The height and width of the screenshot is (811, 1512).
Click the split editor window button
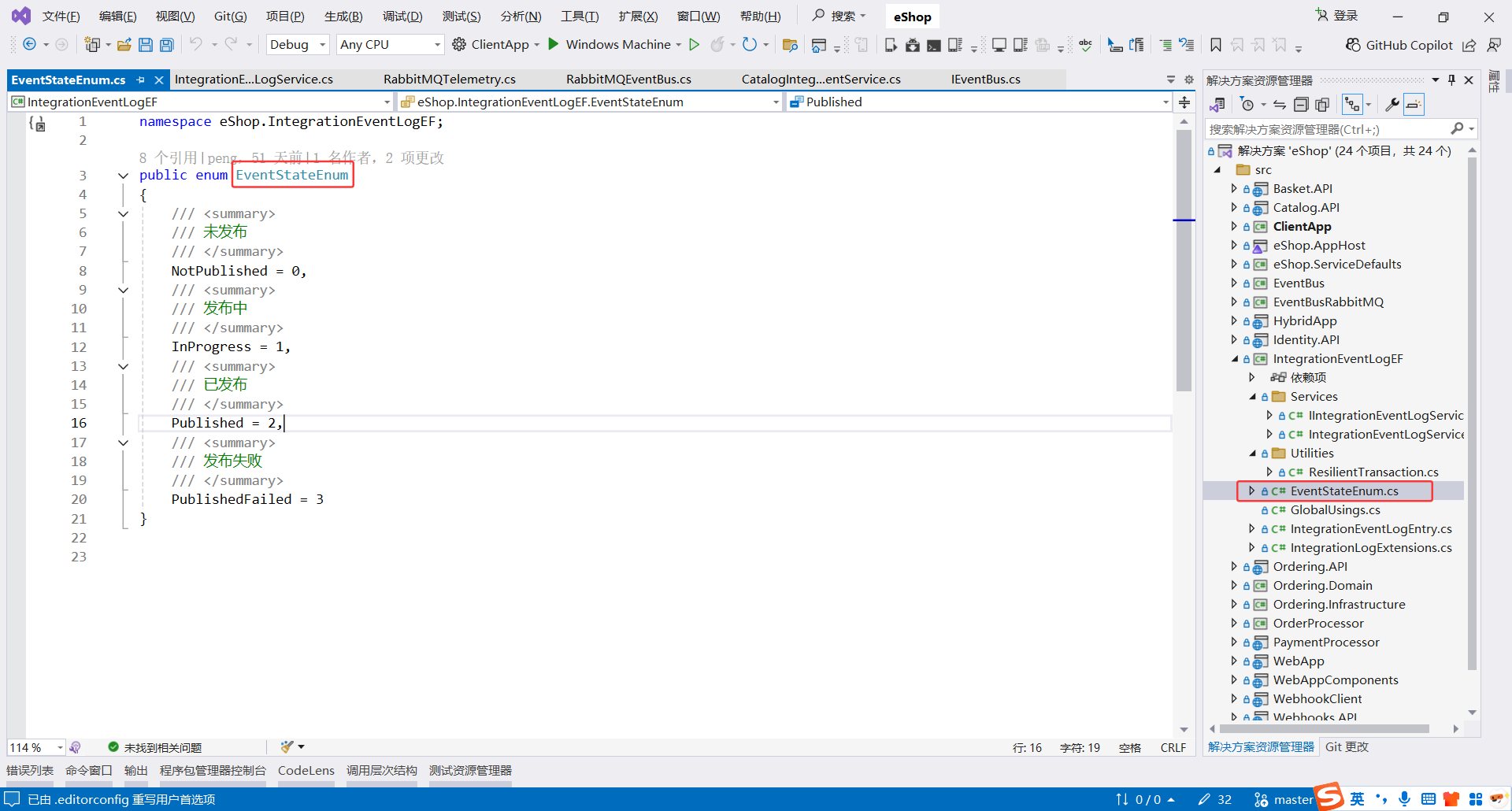1184,102
